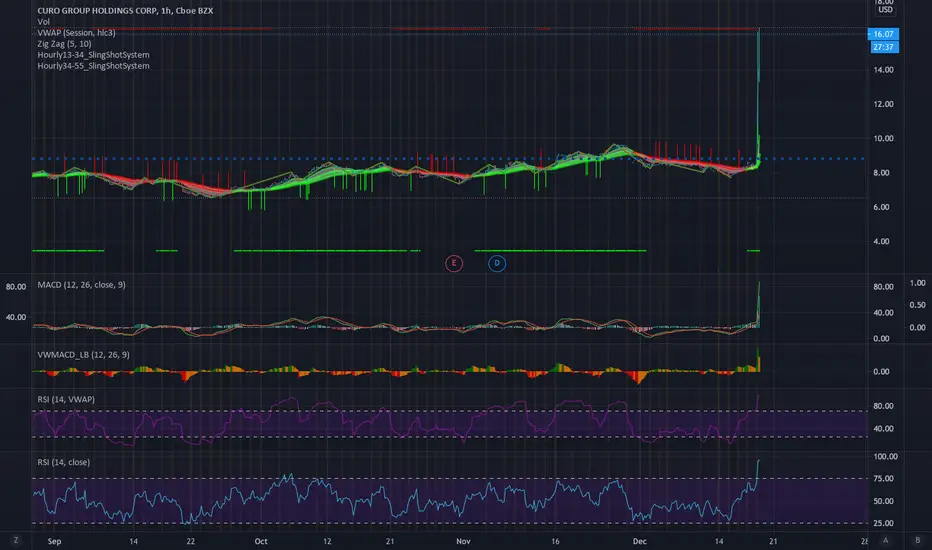The width and height of the screenshot is (932, 550).
Task: Open the timezone 'Z' button at bottom left
Action: point(16,540)
